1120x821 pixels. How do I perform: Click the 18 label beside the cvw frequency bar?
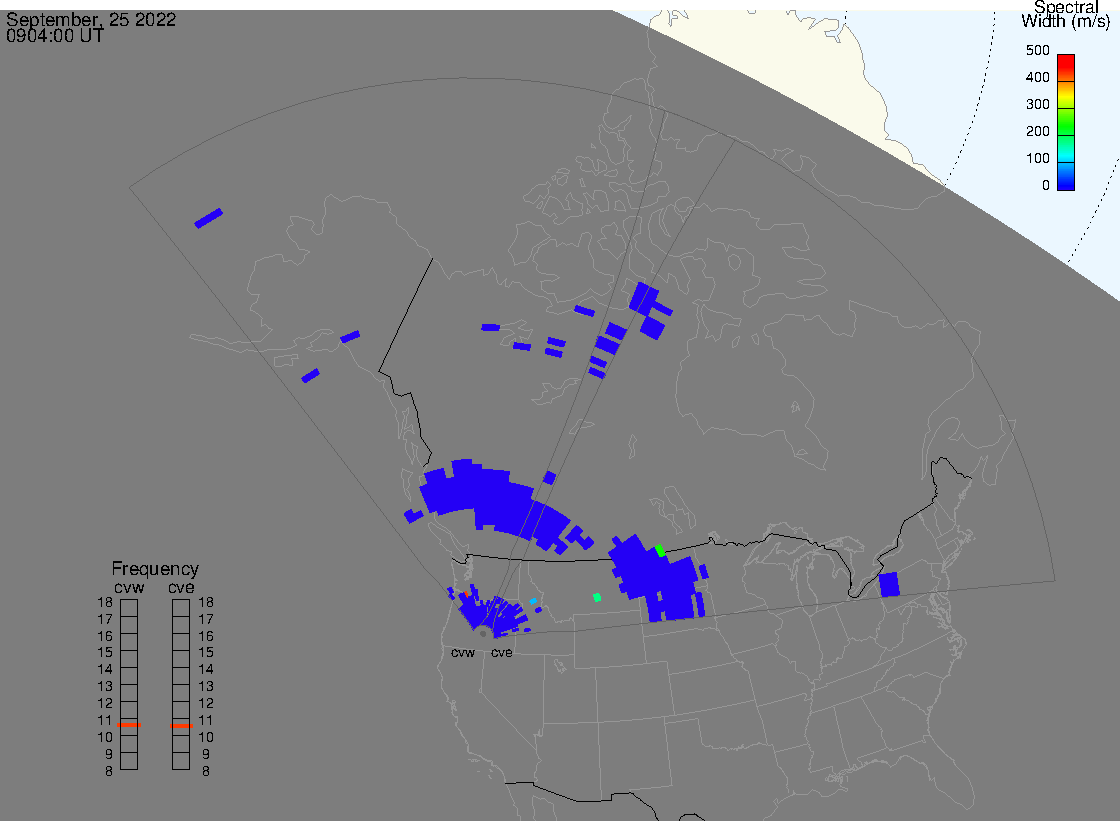click(105, 602)
